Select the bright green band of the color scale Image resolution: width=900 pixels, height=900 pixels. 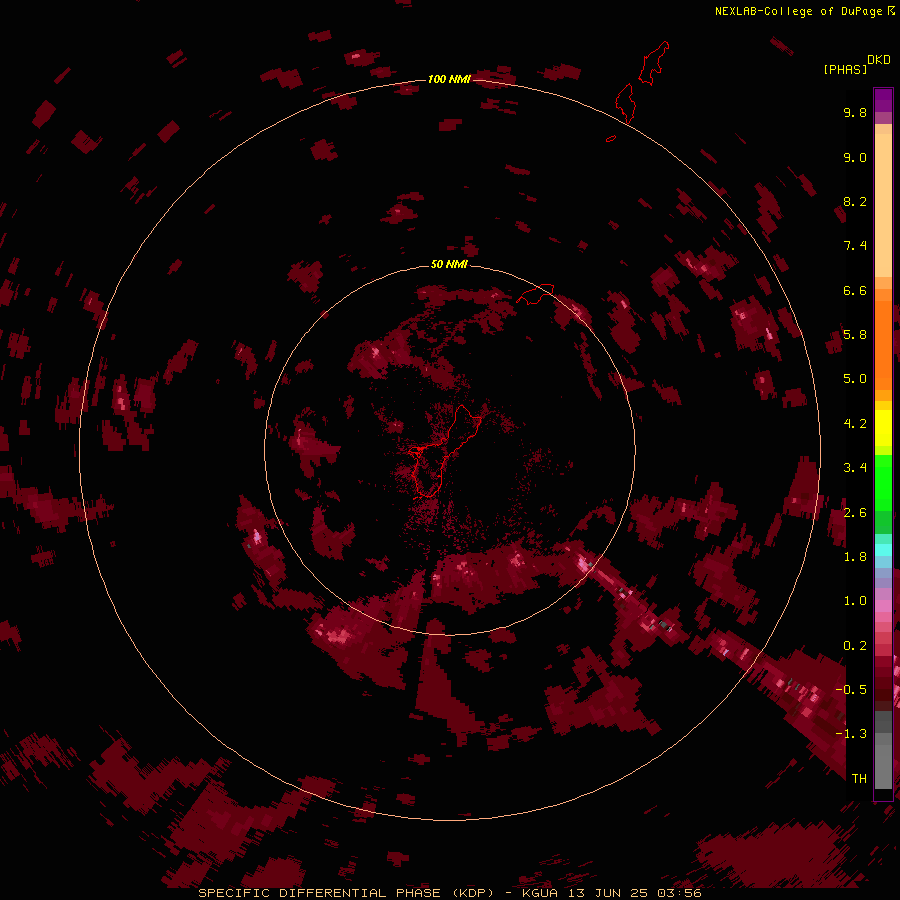click(x=883, y=482)
